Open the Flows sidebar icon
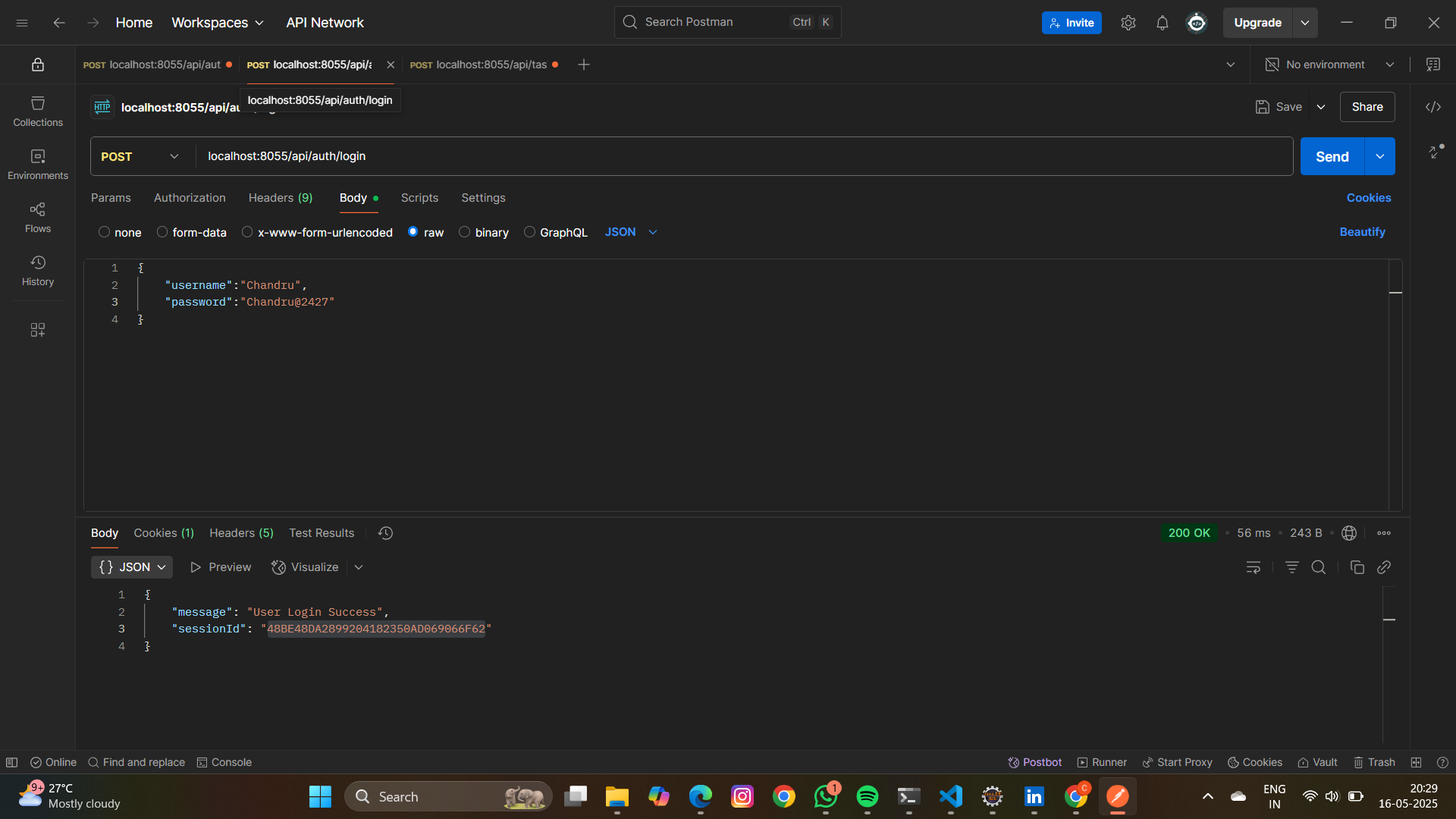The height and width of the screenshot is (819, 1456). (x=38, y=217)
